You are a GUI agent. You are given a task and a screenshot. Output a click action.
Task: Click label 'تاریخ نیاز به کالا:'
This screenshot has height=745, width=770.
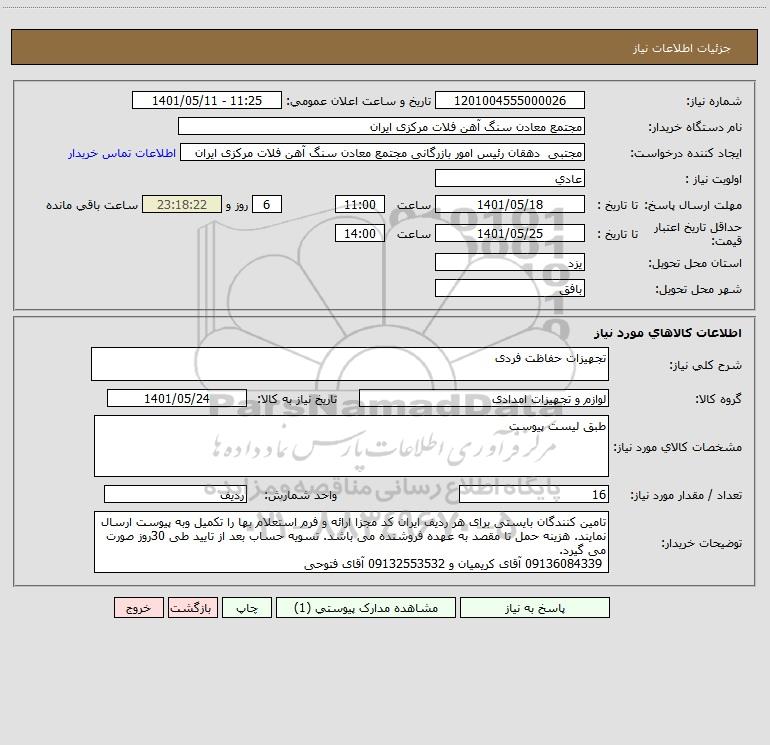(297, 399)
